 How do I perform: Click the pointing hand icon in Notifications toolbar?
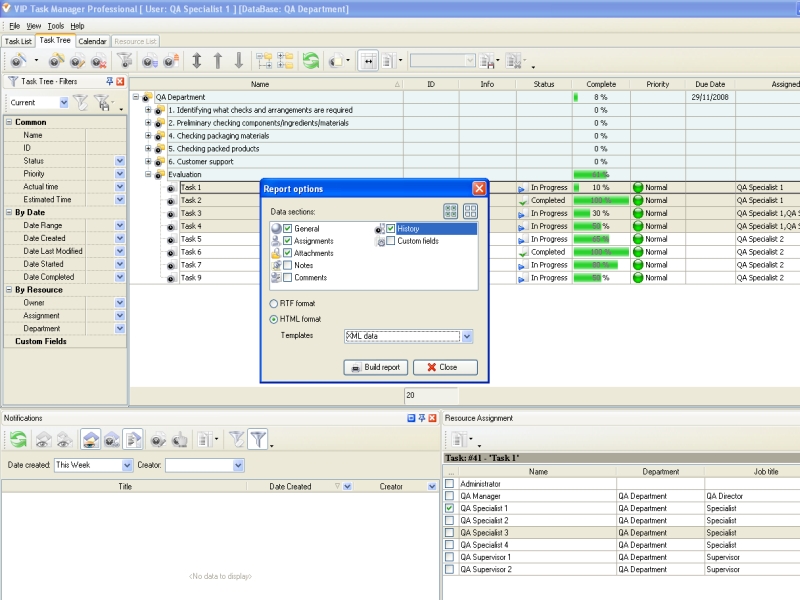tap(180, 439)
